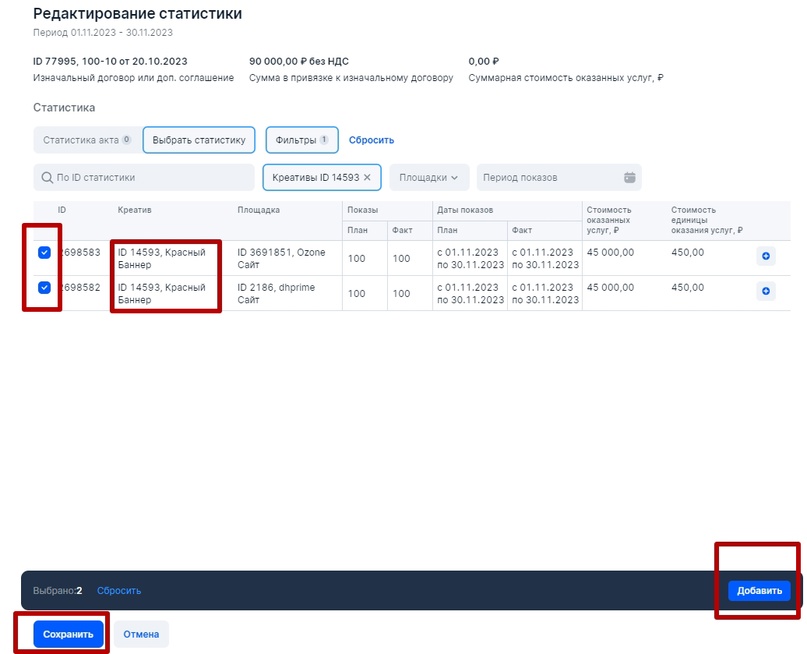Click the Стоимость единицы оказания услуг header

tap(707, 220)
